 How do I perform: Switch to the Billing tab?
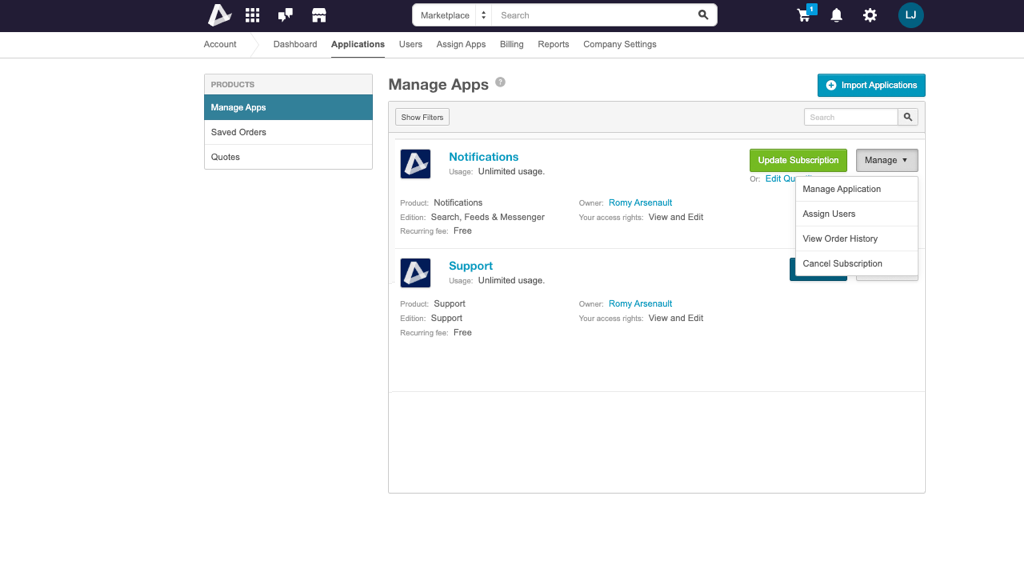click(x=511, y=44)
